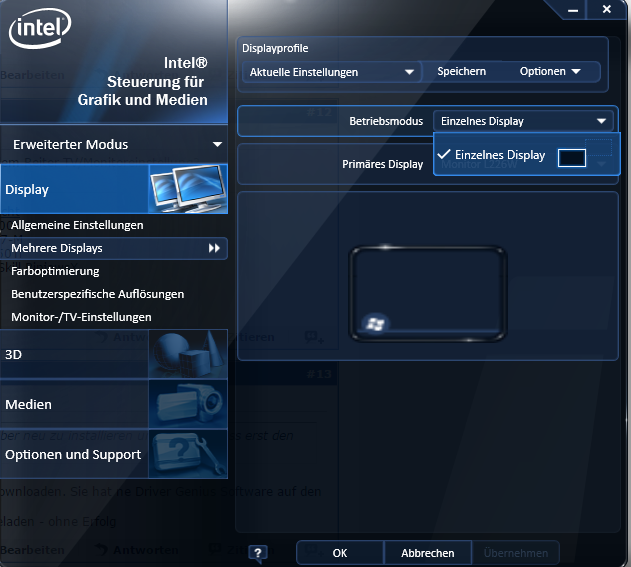Open the Display section monitors icon

[188, 189]
